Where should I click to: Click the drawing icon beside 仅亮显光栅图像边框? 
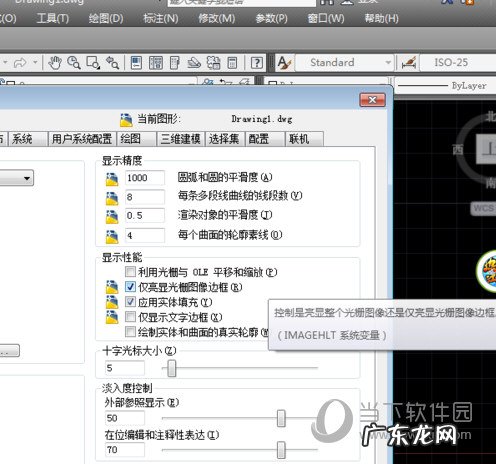pos(112,287)
